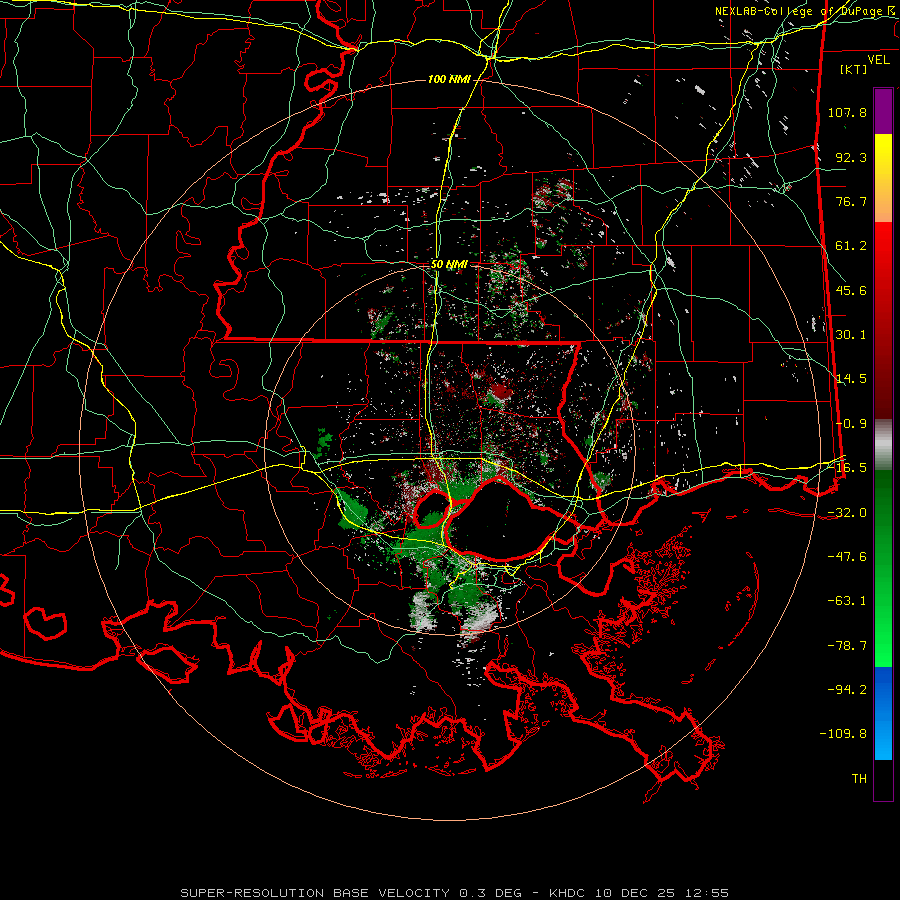Click the 14.5 scale value
The height and width of the screenshot is (900, 900).
pyautogui.click(x=851, y=379)
